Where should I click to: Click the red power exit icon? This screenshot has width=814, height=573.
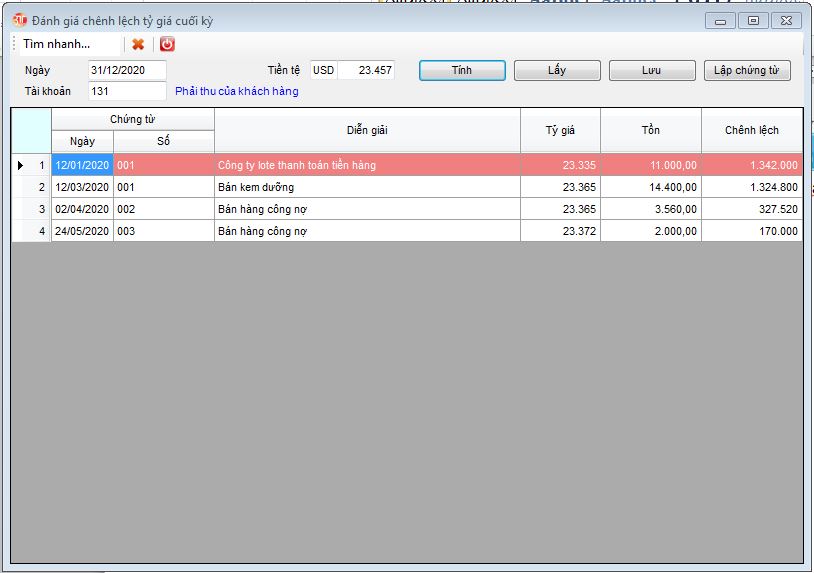(167, 44)
